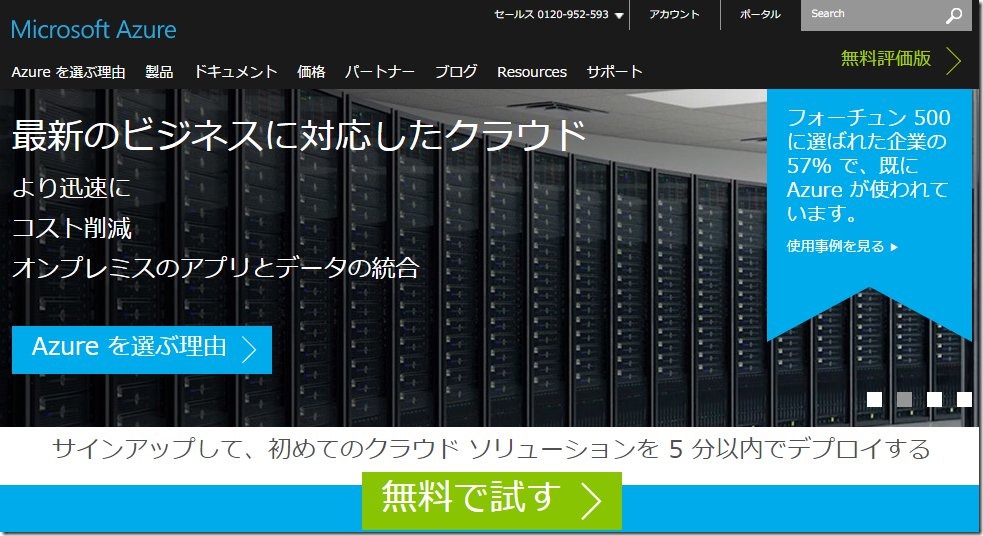983x536 pixels.
Task: Click the 無料評価版 link
Action: [x=886, y=58]
